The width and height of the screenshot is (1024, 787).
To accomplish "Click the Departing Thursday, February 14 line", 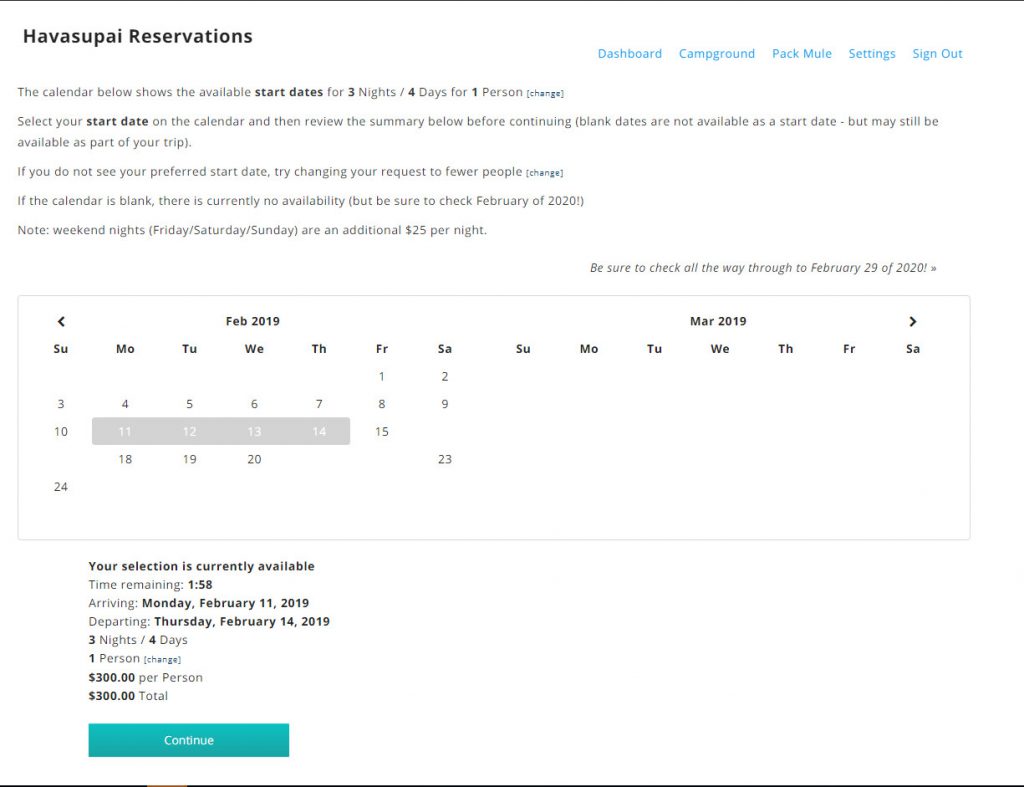I will [x=209, y=621].
